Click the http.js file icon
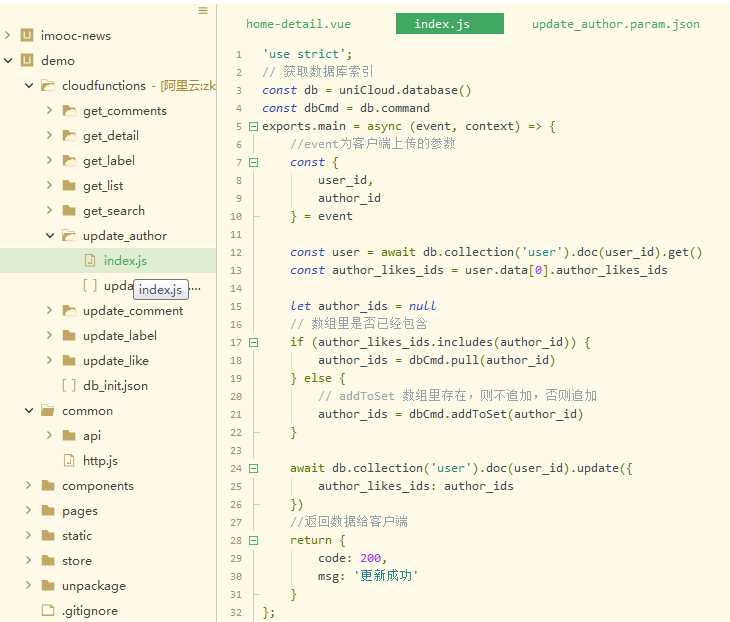 pos(69,460)
